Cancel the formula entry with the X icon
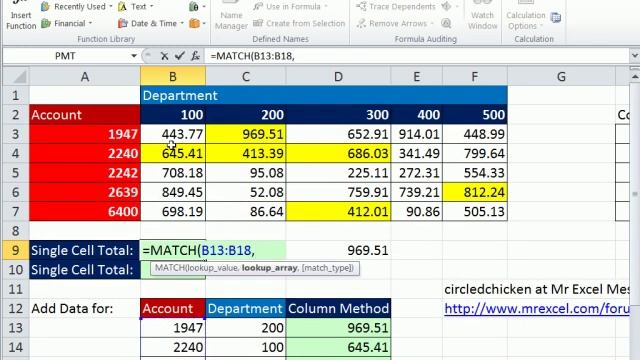Image resolution: width=640 pixels, height=360 pixels. tap(164, 56)
